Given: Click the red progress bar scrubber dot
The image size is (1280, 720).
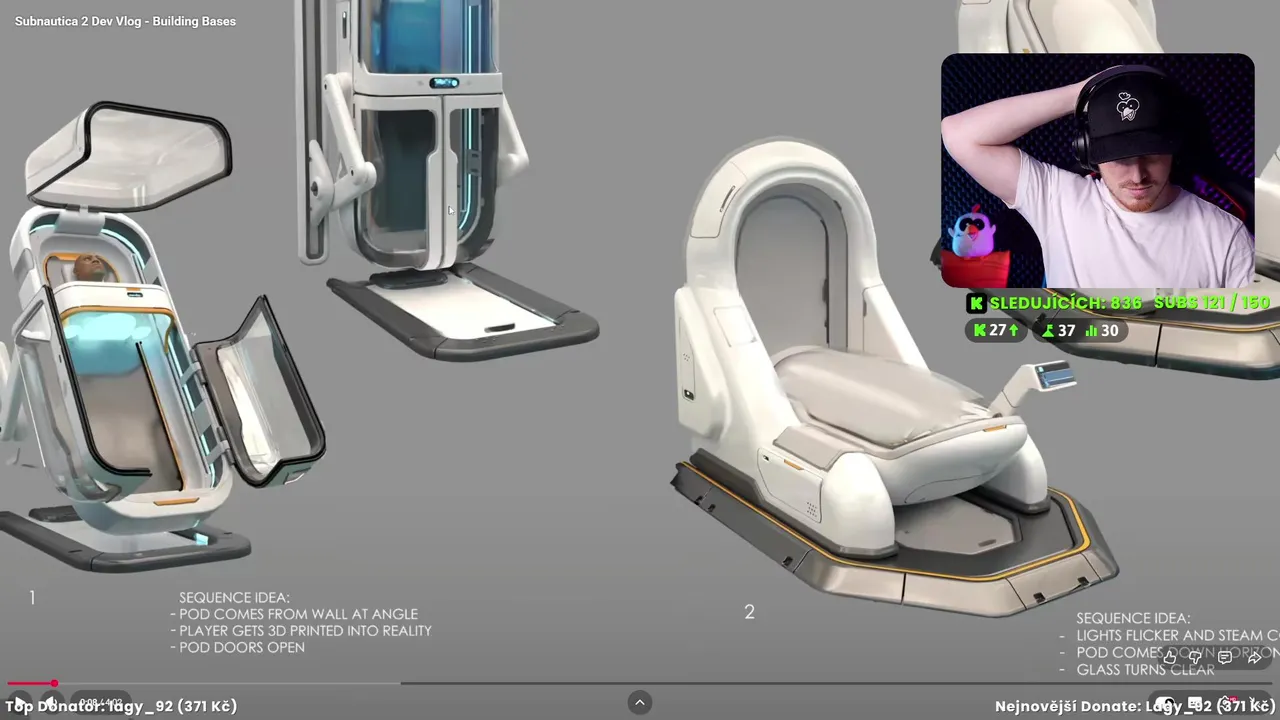Looking at the screenshot, I should 54,683.
